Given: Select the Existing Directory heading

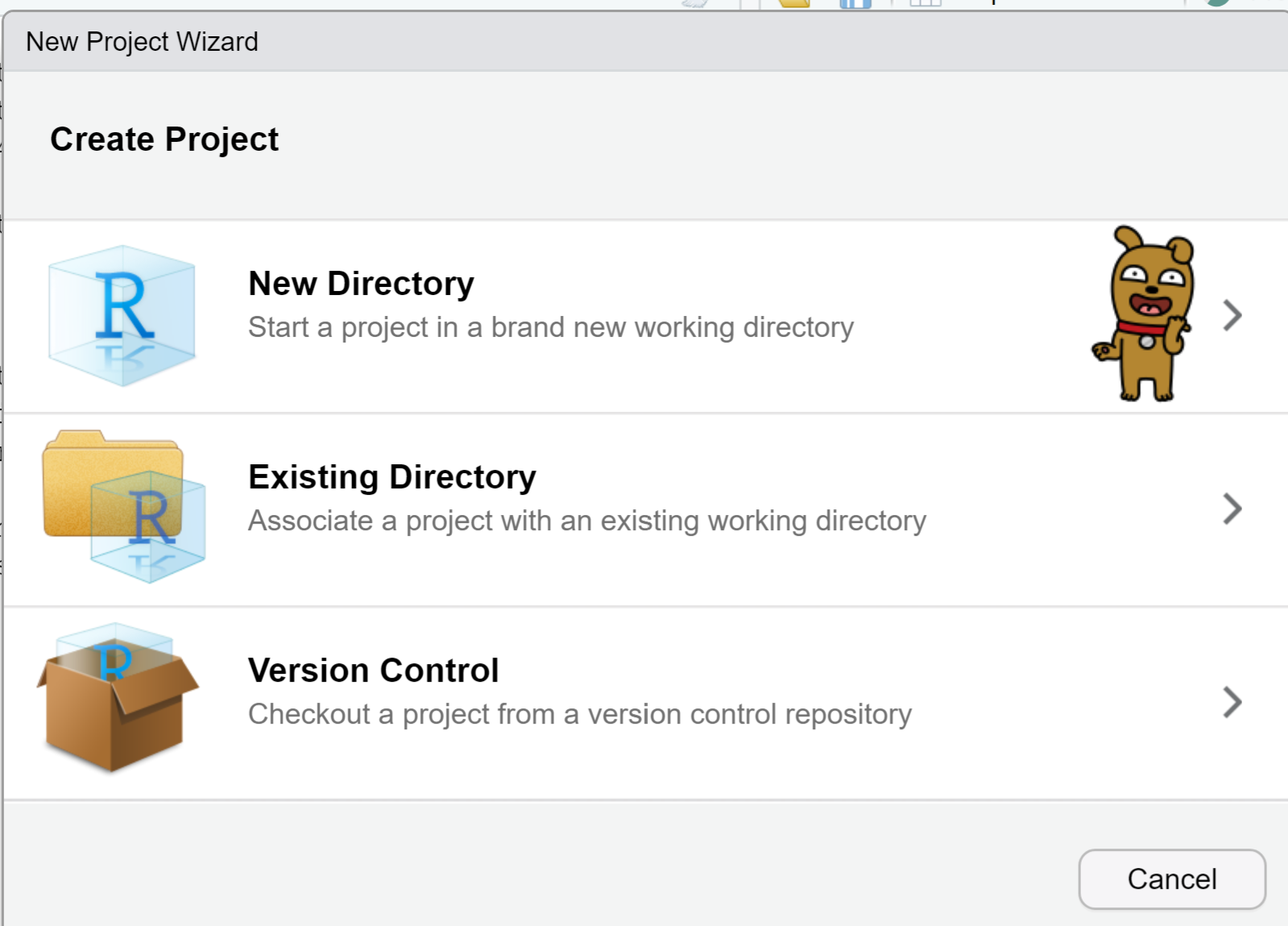Looking at the screenshot, I should 392,477.
